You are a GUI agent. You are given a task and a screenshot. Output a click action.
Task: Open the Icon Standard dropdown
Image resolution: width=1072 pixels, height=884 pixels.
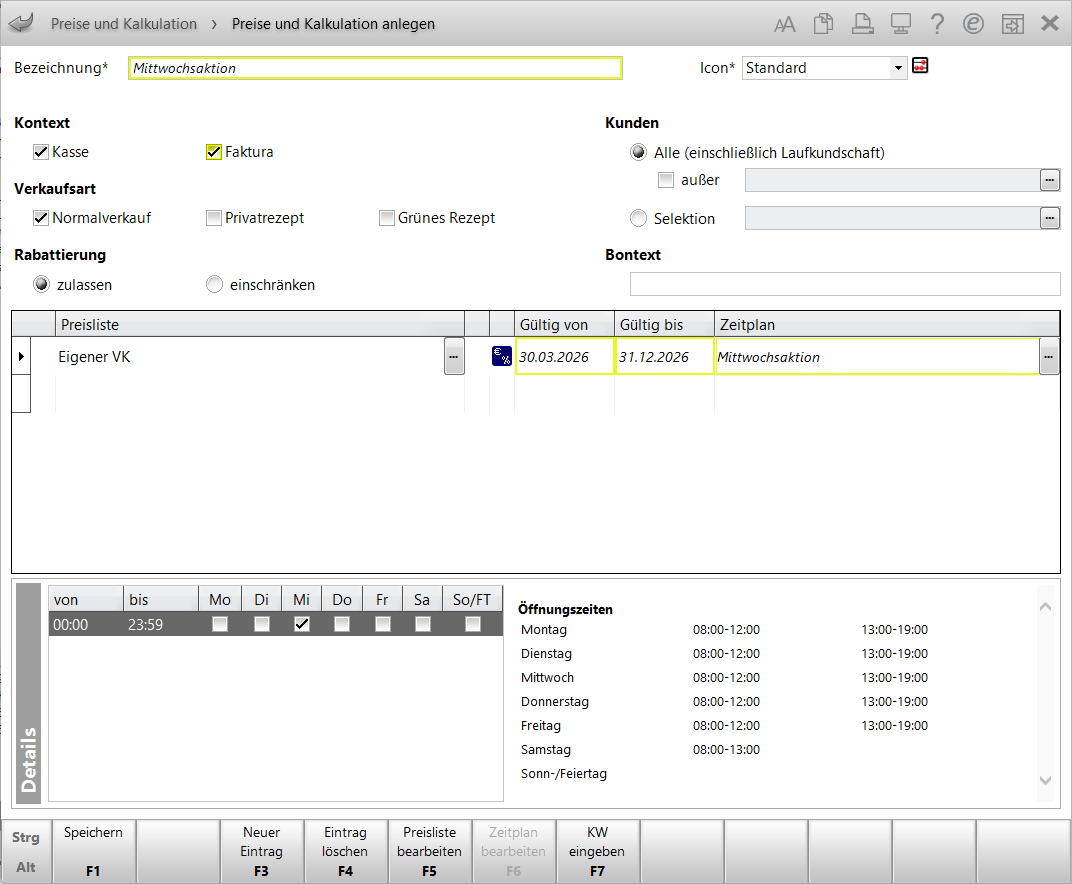coord(897,68)
